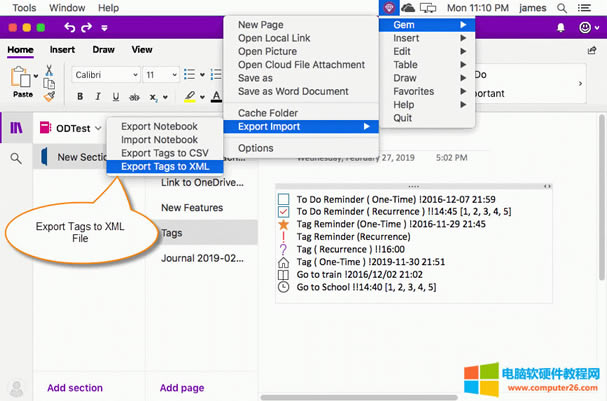This screenshot has height=401, width=607.
Task: Click the Gem diamond menu bar icon
Action: tap(389, 7)
